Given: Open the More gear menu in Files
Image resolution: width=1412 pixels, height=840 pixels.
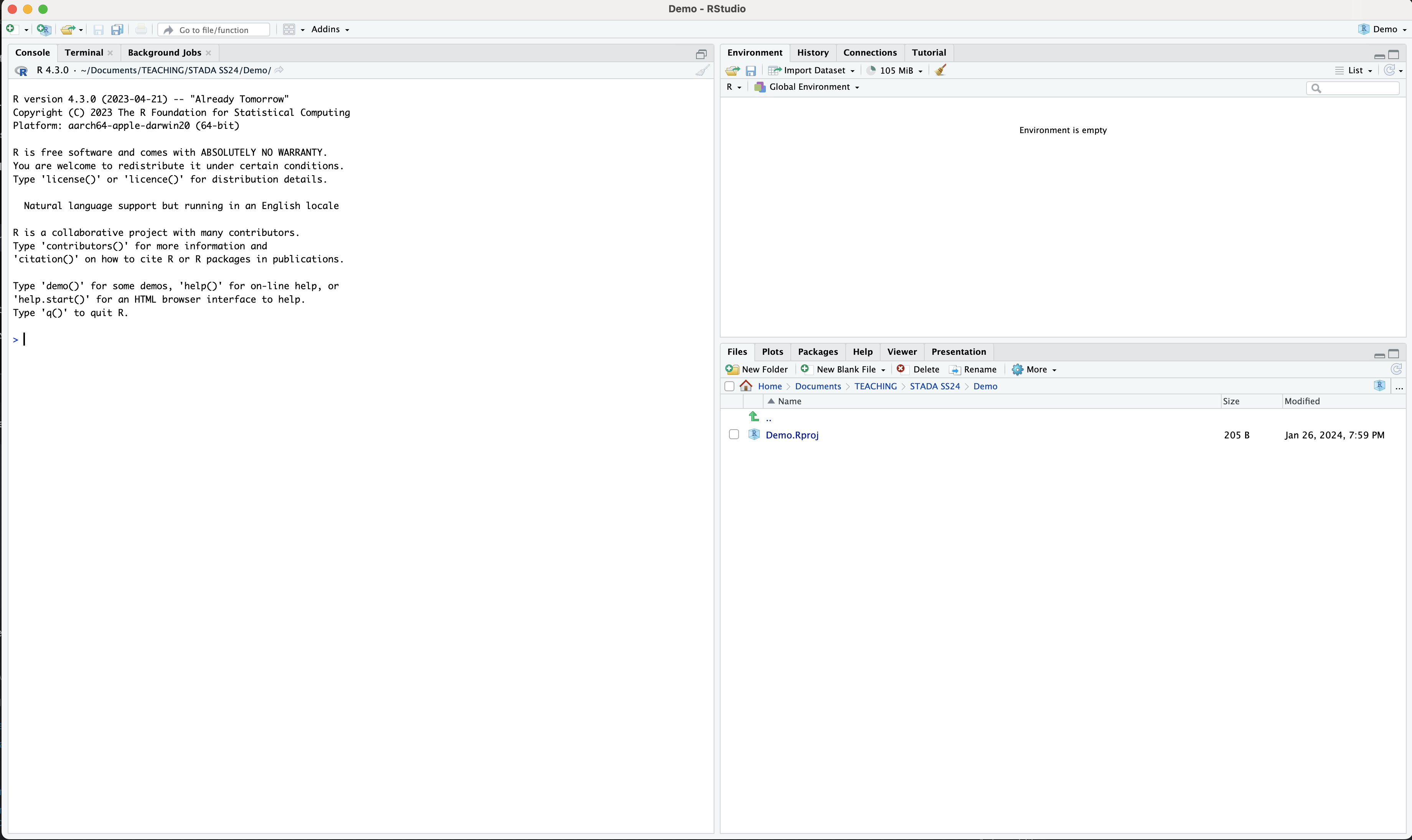Looking at the screenshot, I should pyautogui.click(x=1034, y=370).
